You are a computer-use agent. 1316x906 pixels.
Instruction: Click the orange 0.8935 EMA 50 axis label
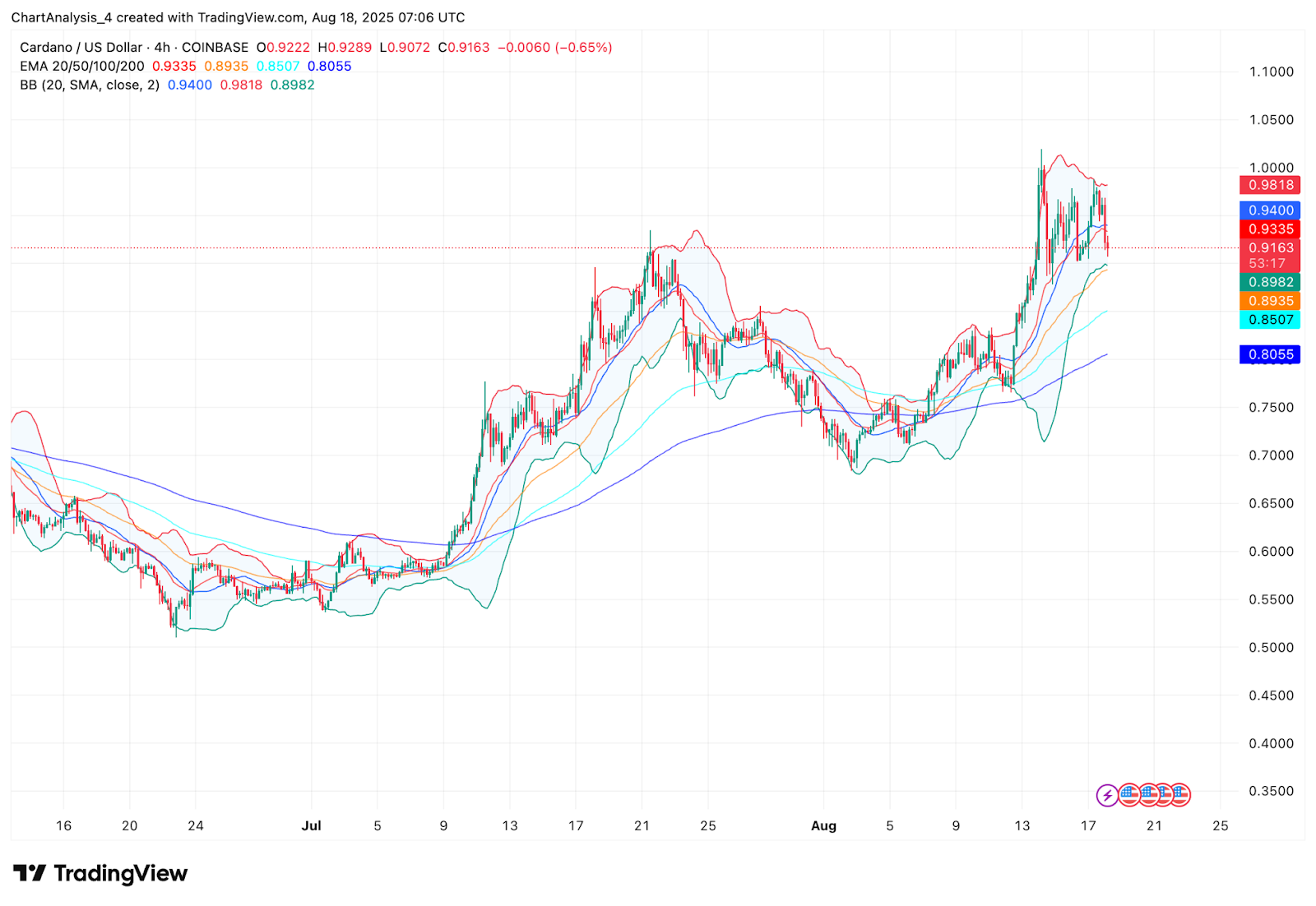click(x=1270, y=301)
